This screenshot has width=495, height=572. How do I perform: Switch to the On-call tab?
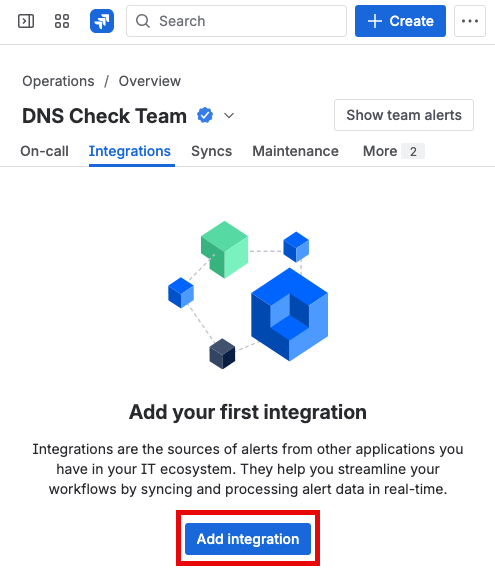(44, 151)
